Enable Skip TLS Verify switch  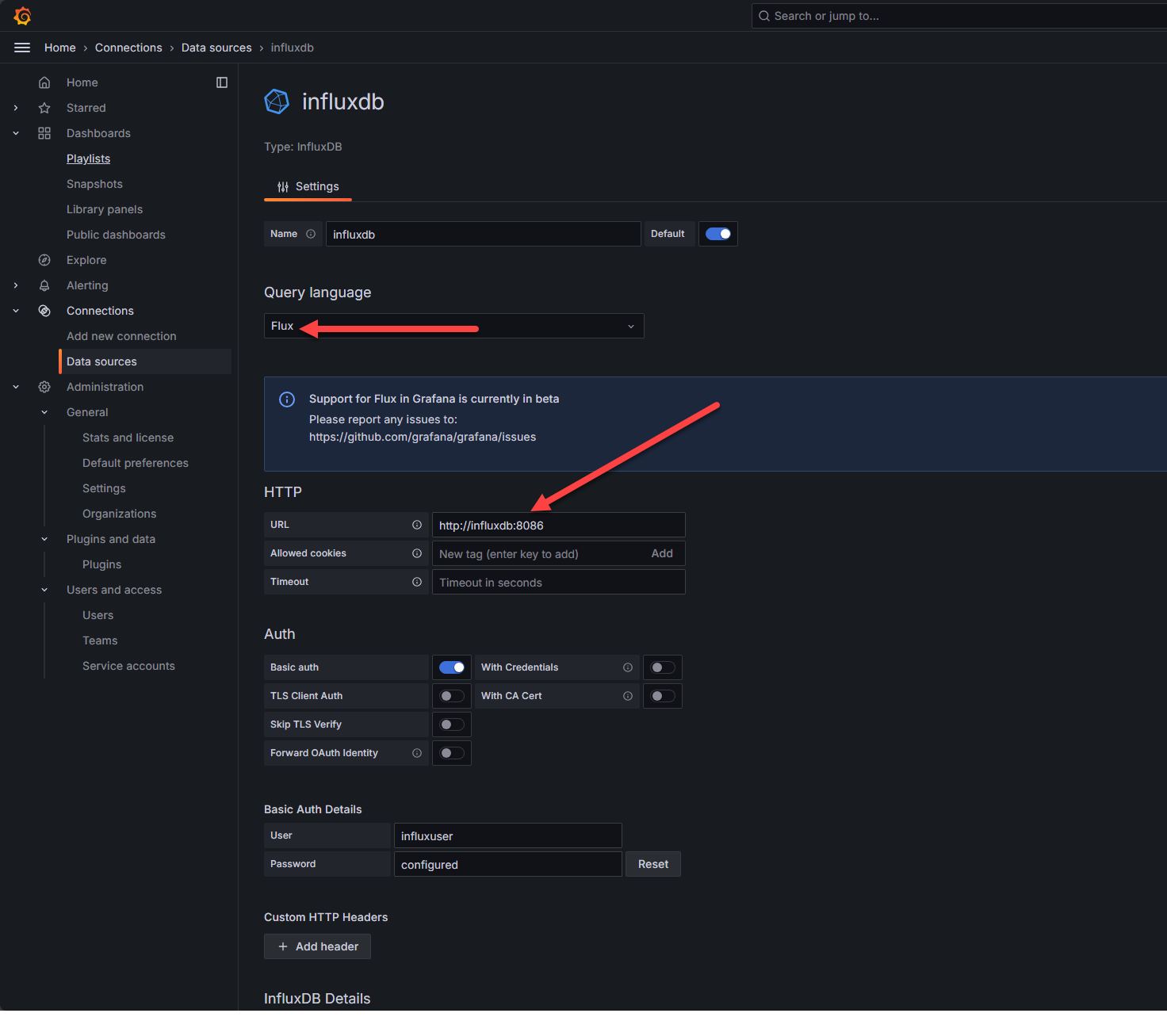coord(452,724)
